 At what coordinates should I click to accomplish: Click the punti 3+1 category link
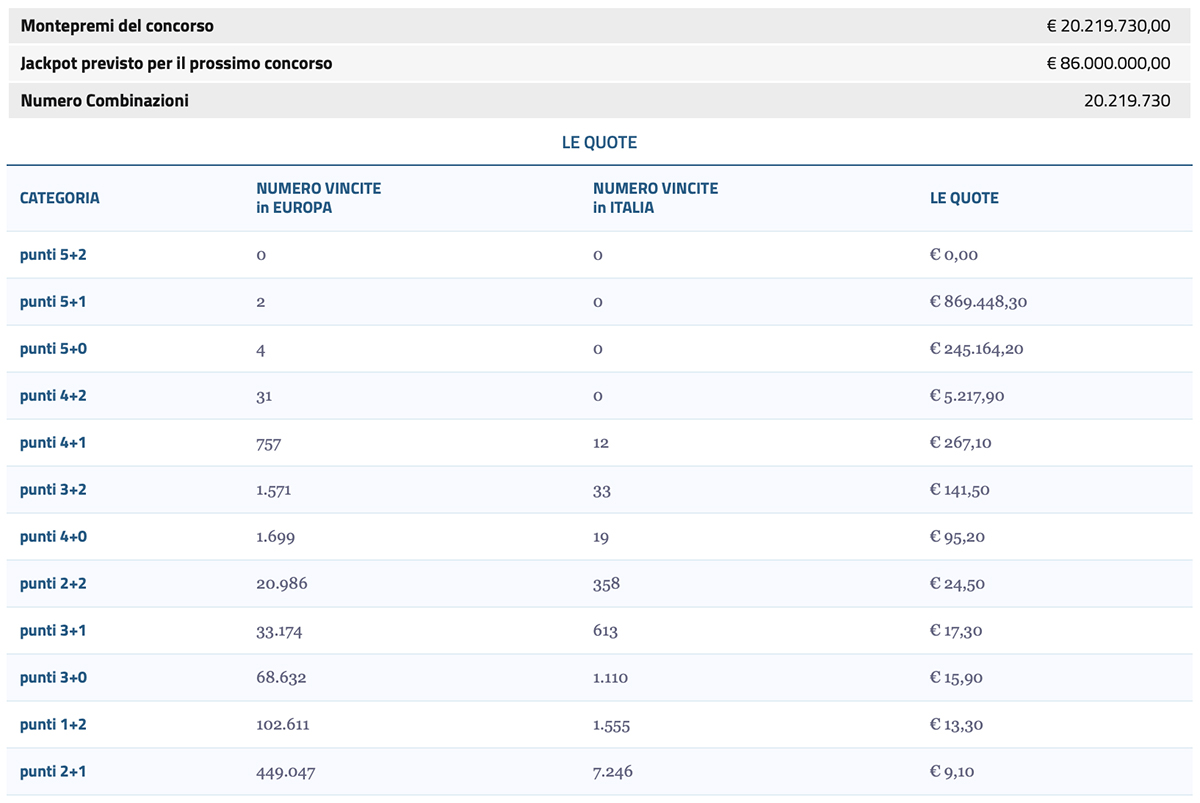point(51,630)
